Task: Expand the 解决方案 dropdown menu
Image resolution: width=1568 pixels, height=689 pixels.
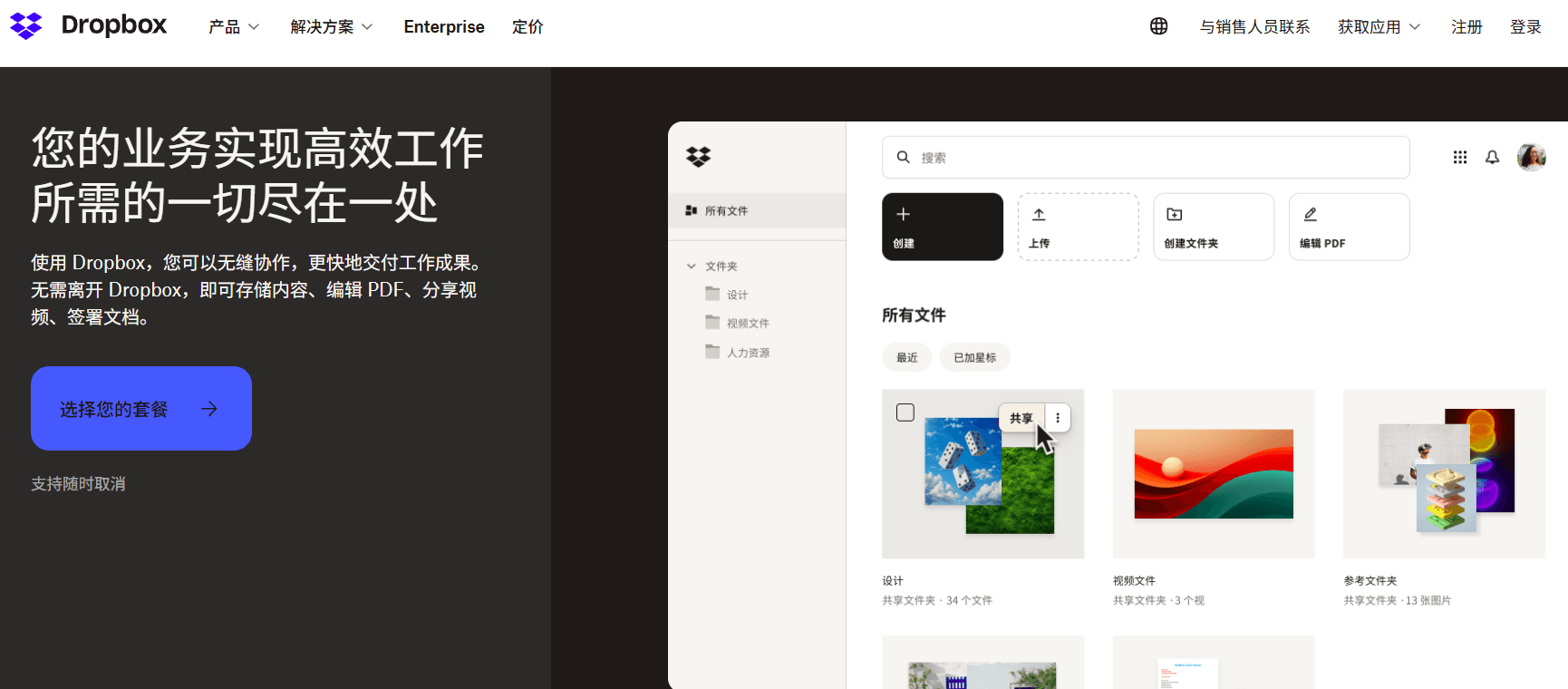Action: coord(331,27)
